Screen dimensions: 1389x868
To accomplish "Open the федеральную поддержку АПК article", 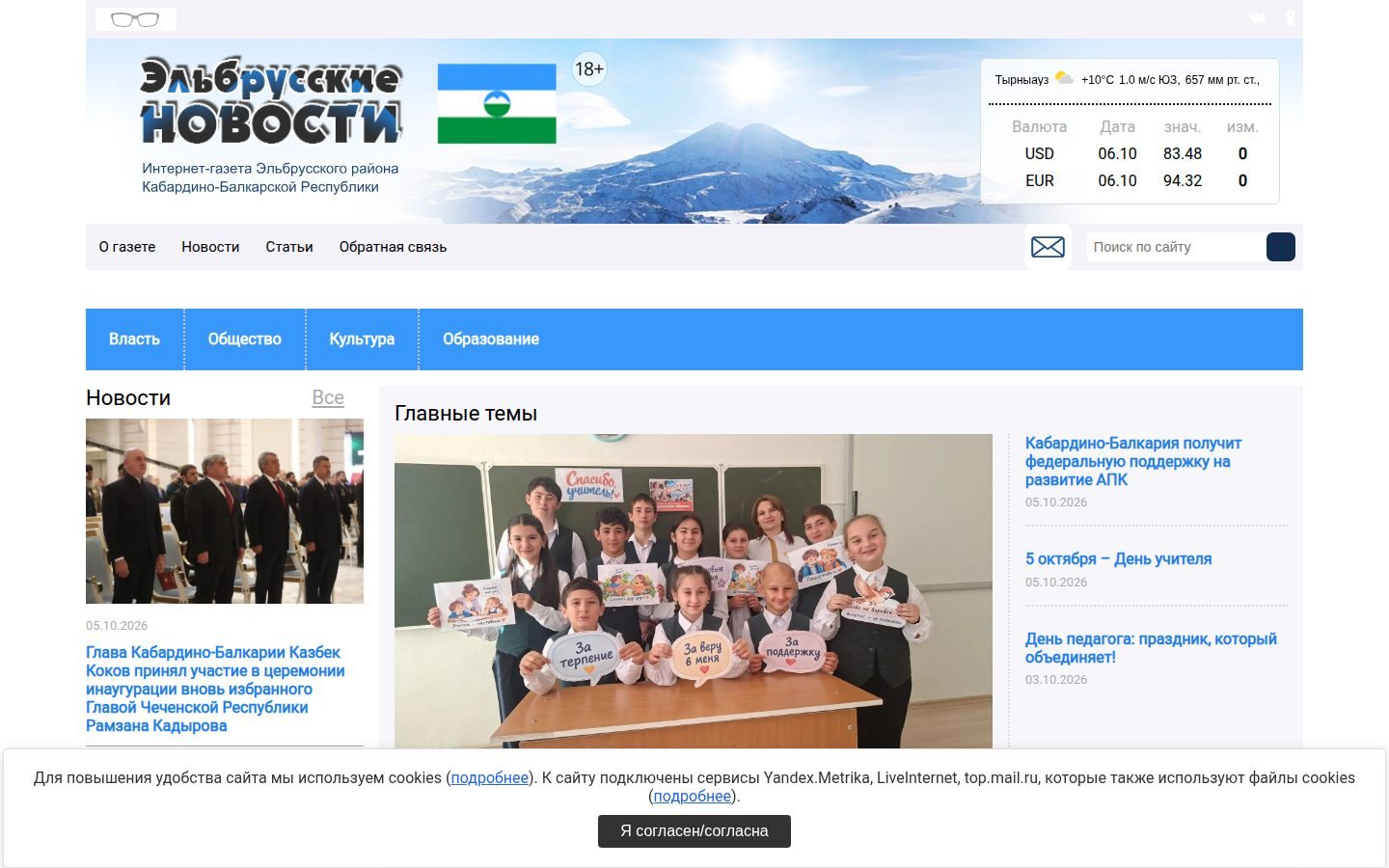I will 1132,461.
